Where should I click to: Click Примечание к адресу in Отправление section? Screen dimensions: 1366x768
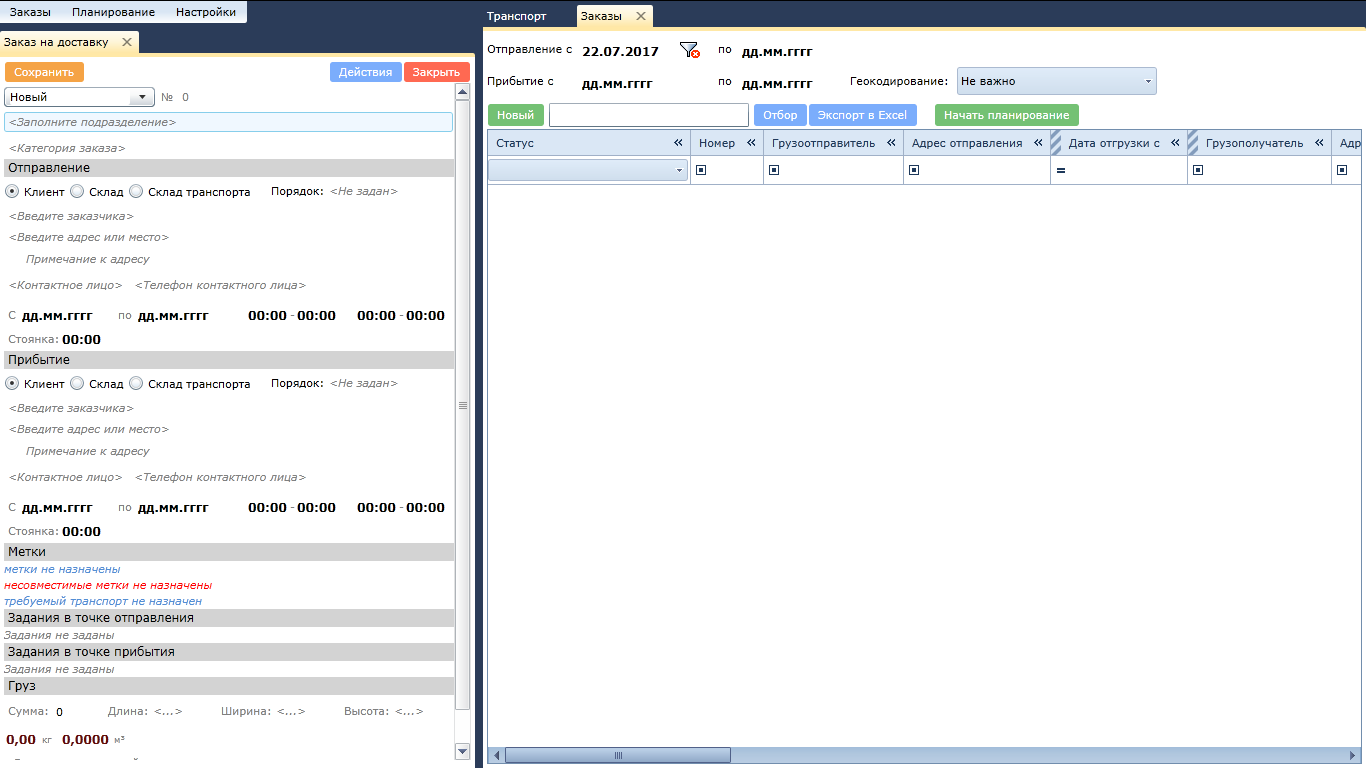[88, 259]
